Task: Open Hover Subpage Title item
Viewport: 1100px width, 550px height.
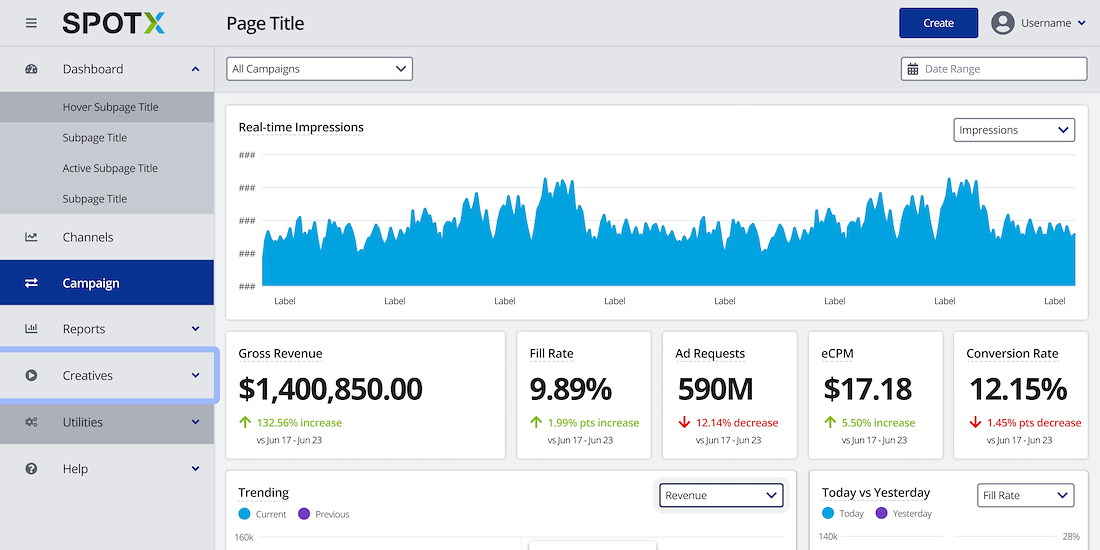Action: 110,107
